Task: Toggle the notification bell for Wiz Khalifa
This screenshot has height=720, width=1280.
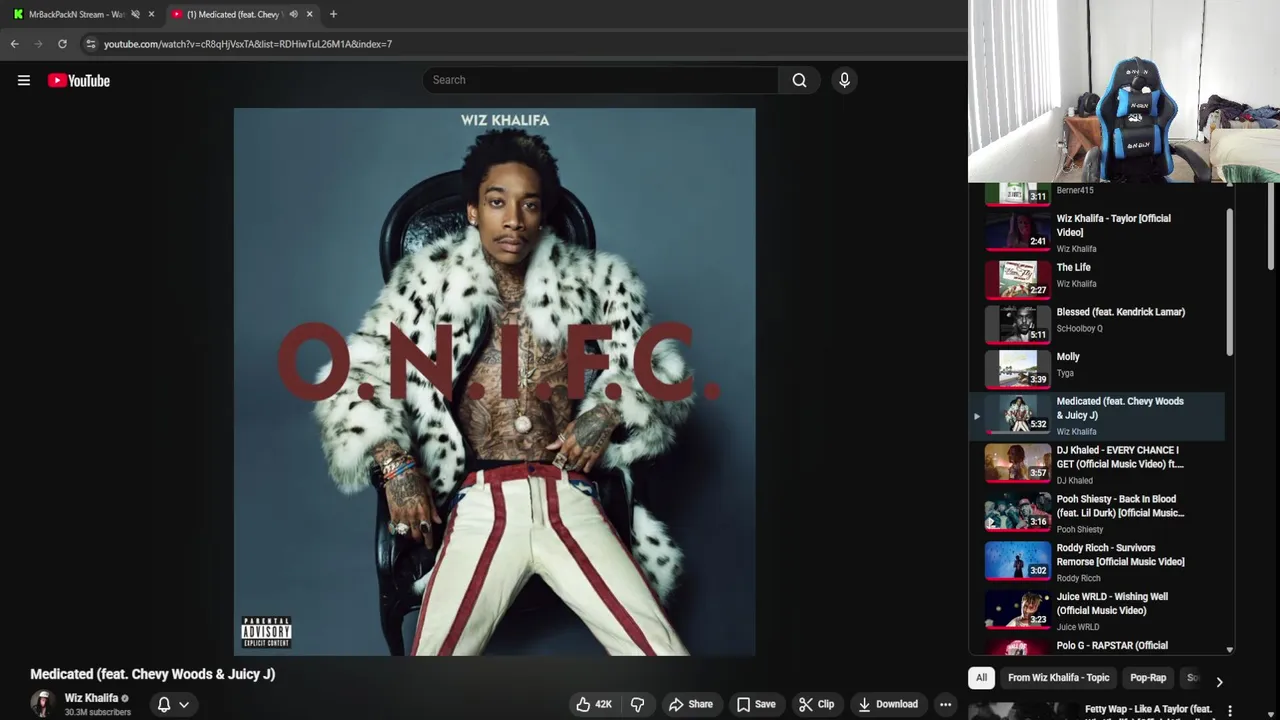Action: [164, 704]
